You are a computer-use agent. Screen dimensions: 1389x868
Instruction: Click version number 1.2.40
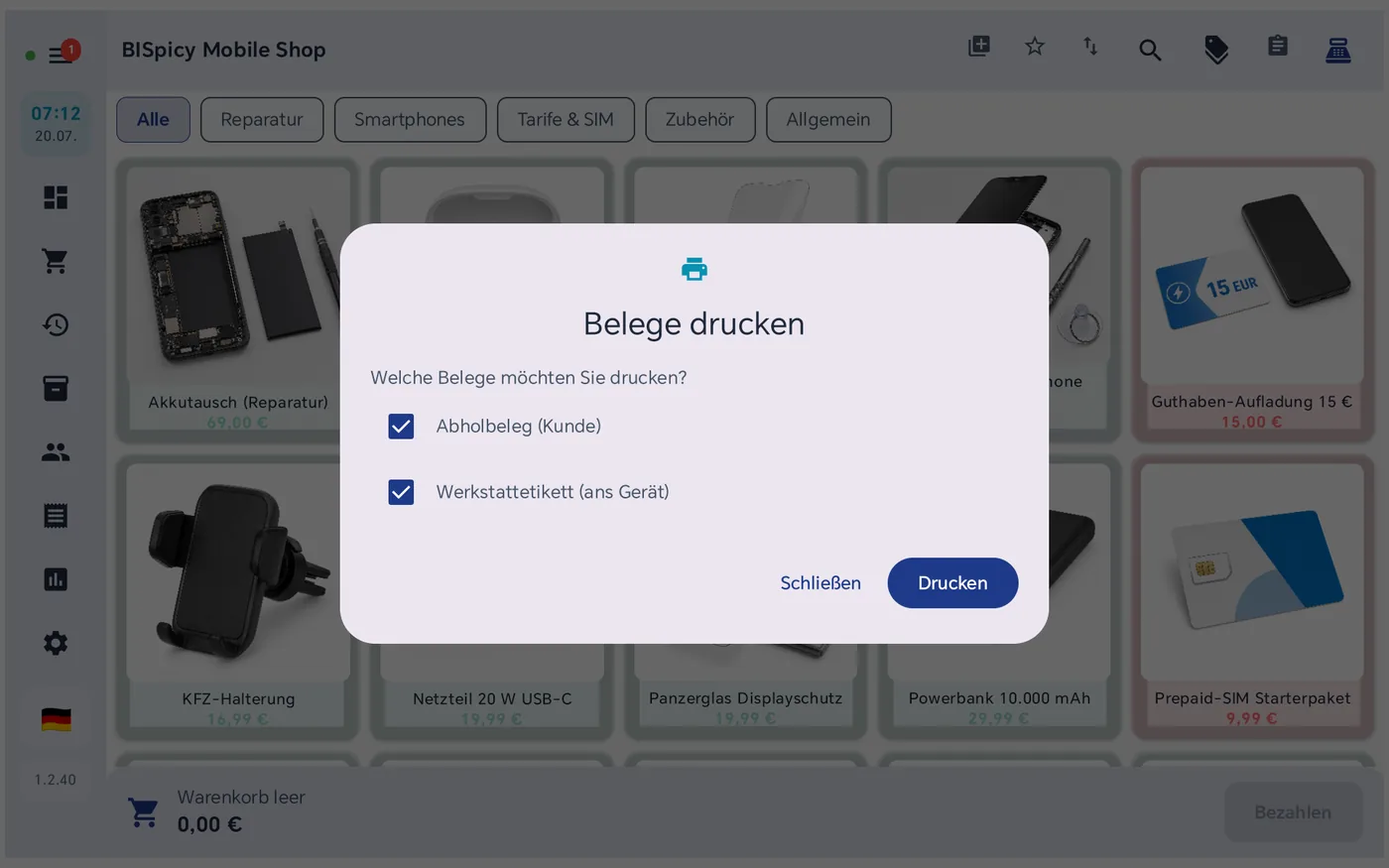[56, 780]
